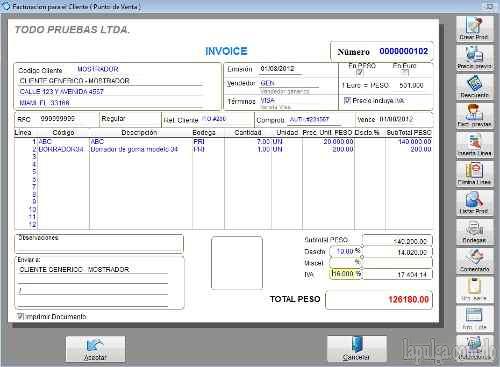The height and width of the screenshot is (367, 500).
Task: Click the Observaciones text box
Action: (x=99, y=243)
